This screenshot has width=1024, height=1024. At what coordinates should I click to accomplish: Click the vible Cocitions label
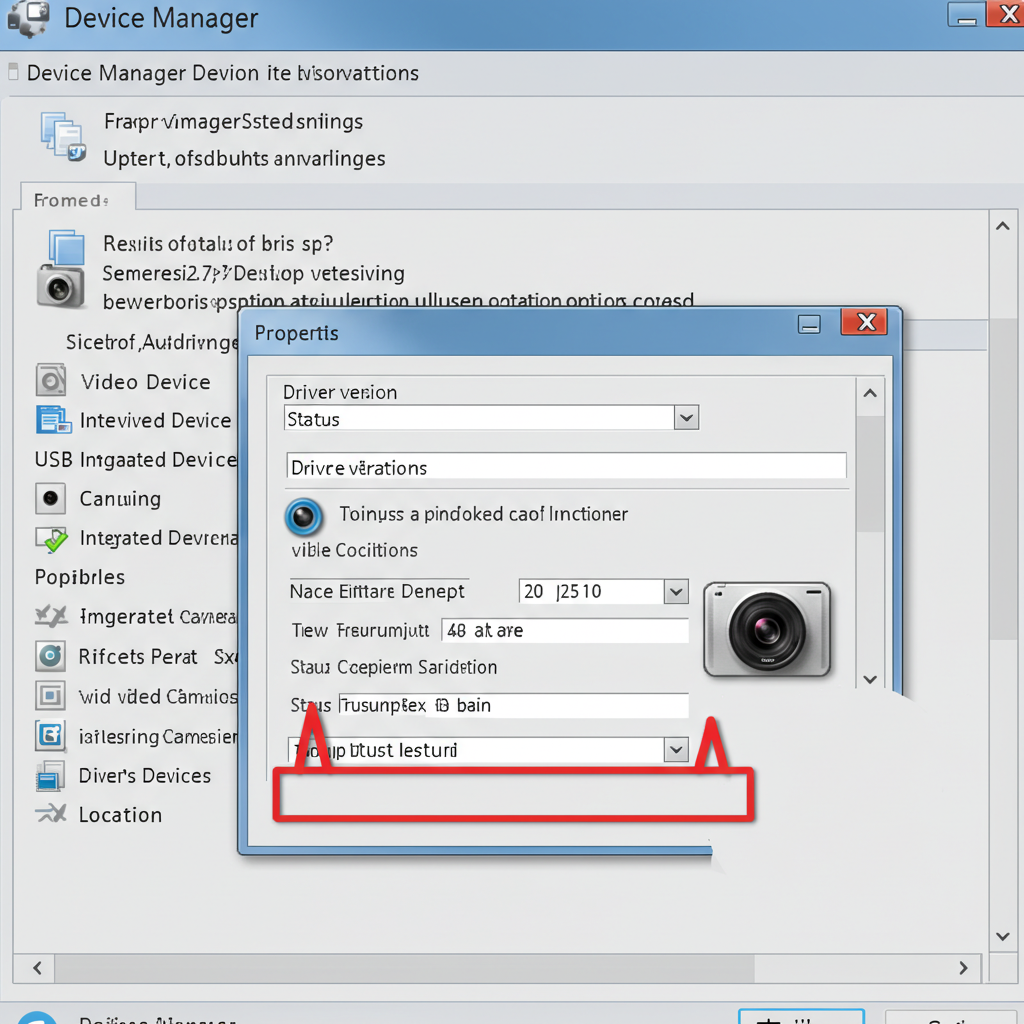click(x=355, y=550)
